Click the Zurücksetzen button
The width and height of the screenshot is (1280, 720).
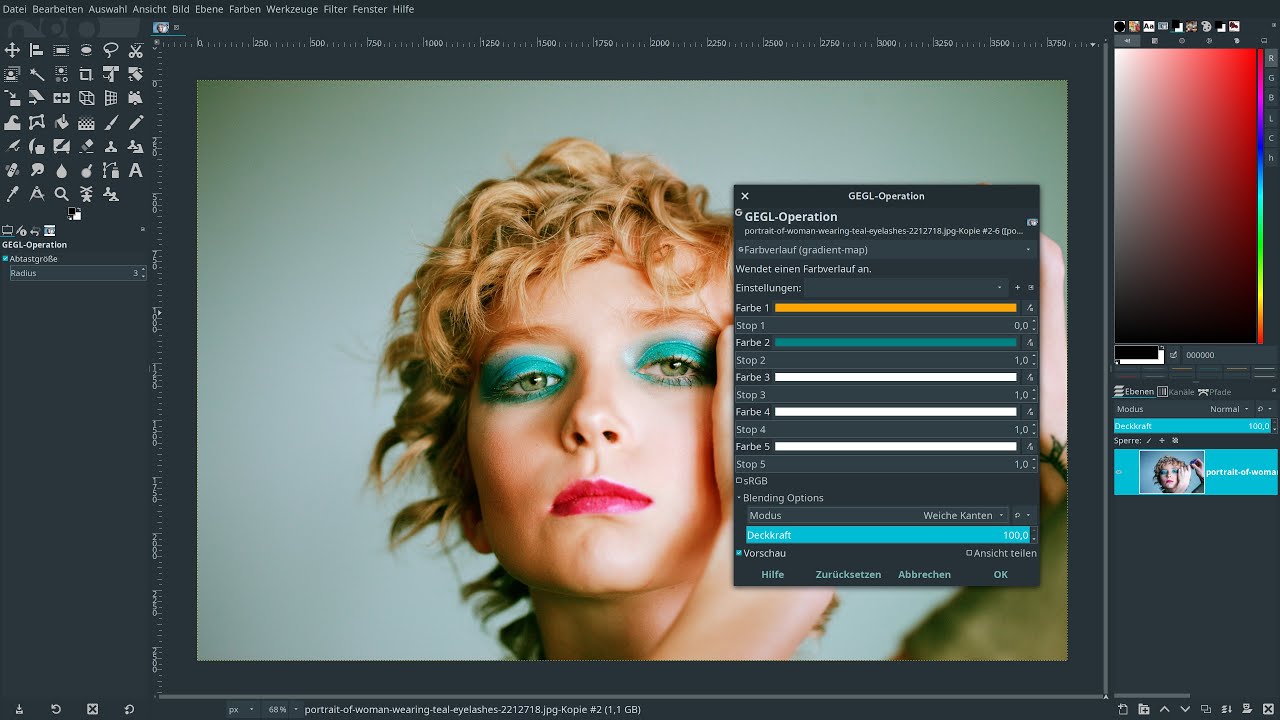click(x=848, y=575)
